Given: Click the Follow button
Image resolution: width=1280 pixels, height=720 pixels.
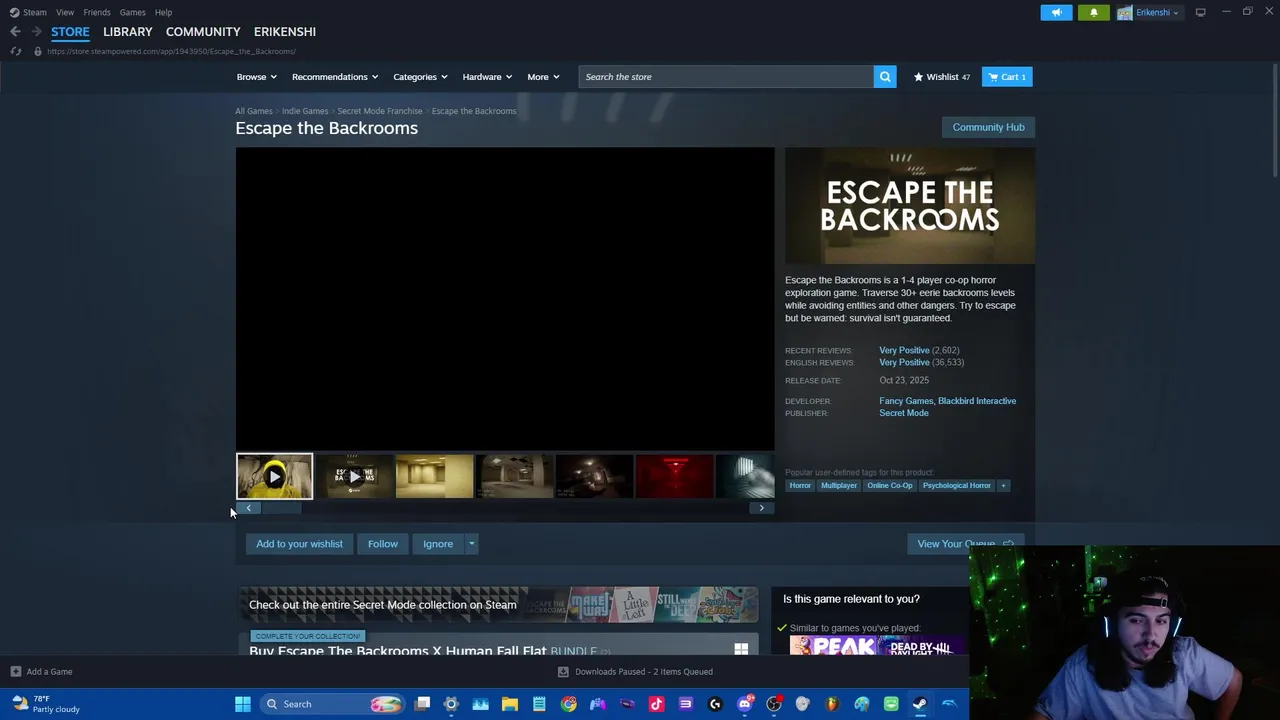Looking at the screenshot, I should pyautogui.click(x=382, y=544).
